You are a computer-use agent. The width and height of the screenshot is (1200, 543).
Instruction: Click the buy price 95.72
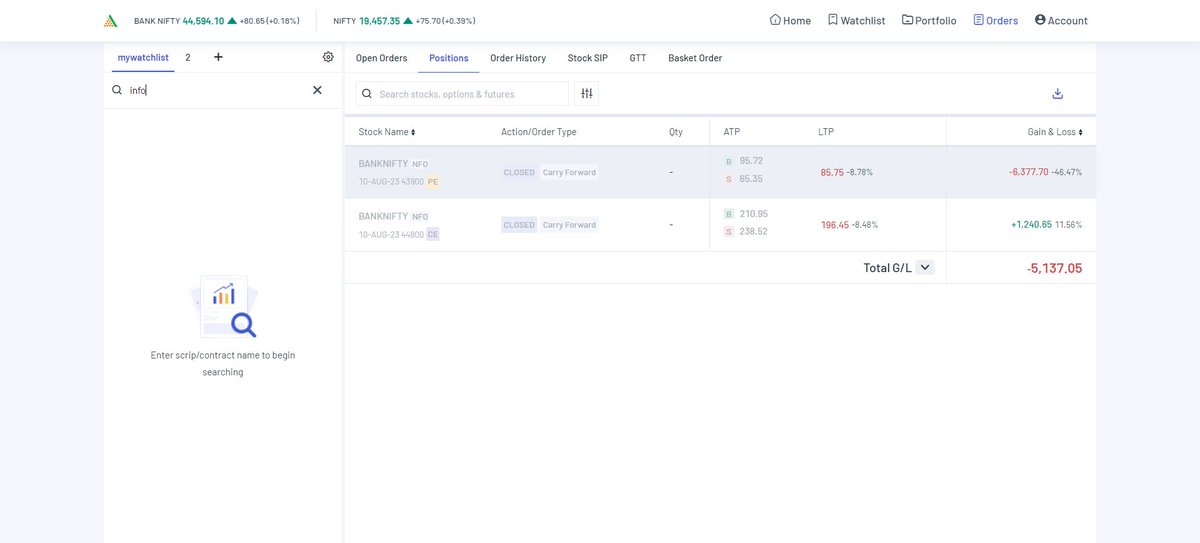751,161
